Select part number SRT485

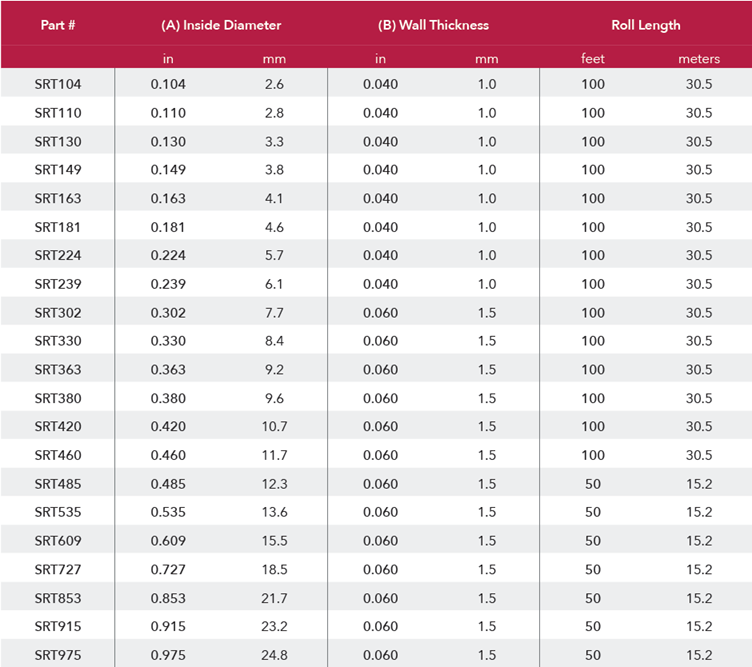[58, 484]
